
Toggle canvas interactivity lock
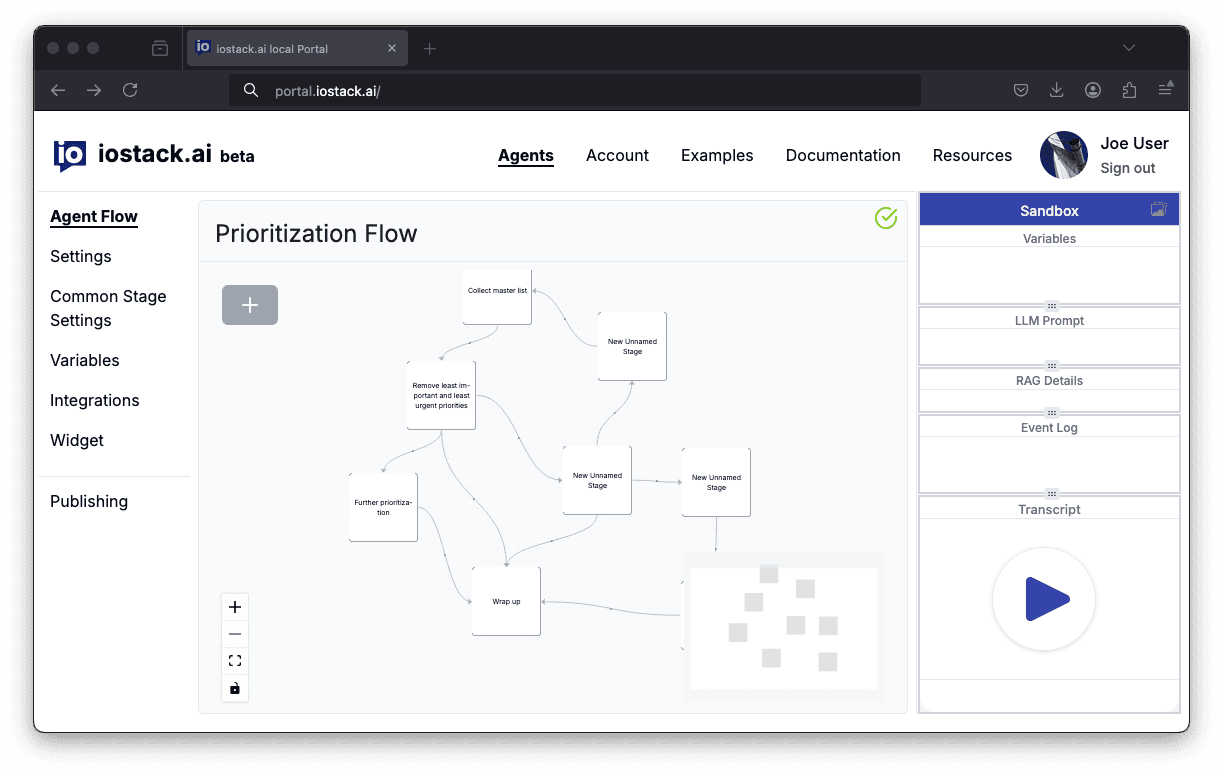click(x=235, y=688)
